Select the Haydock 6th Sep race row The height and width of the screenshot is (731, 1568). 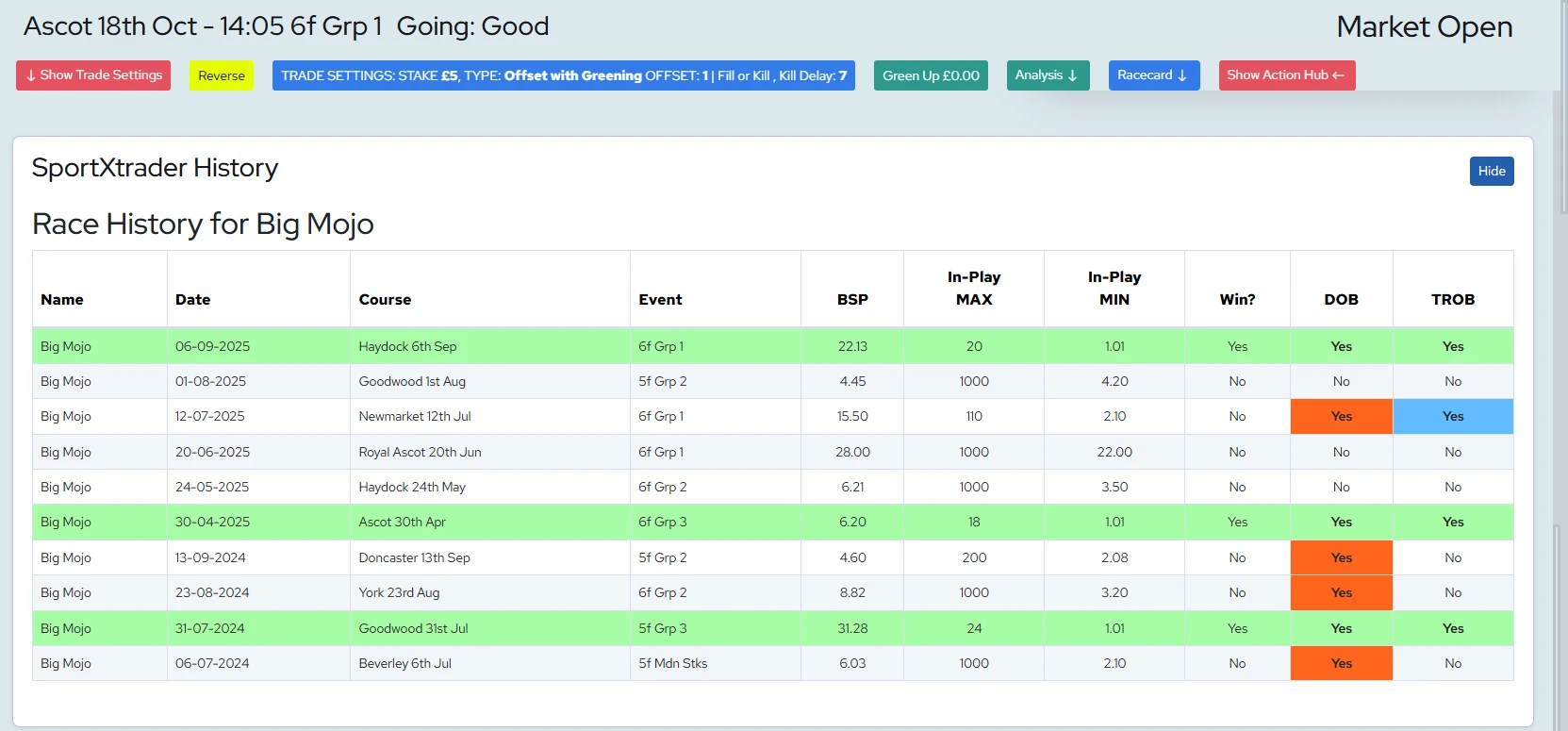407,346
